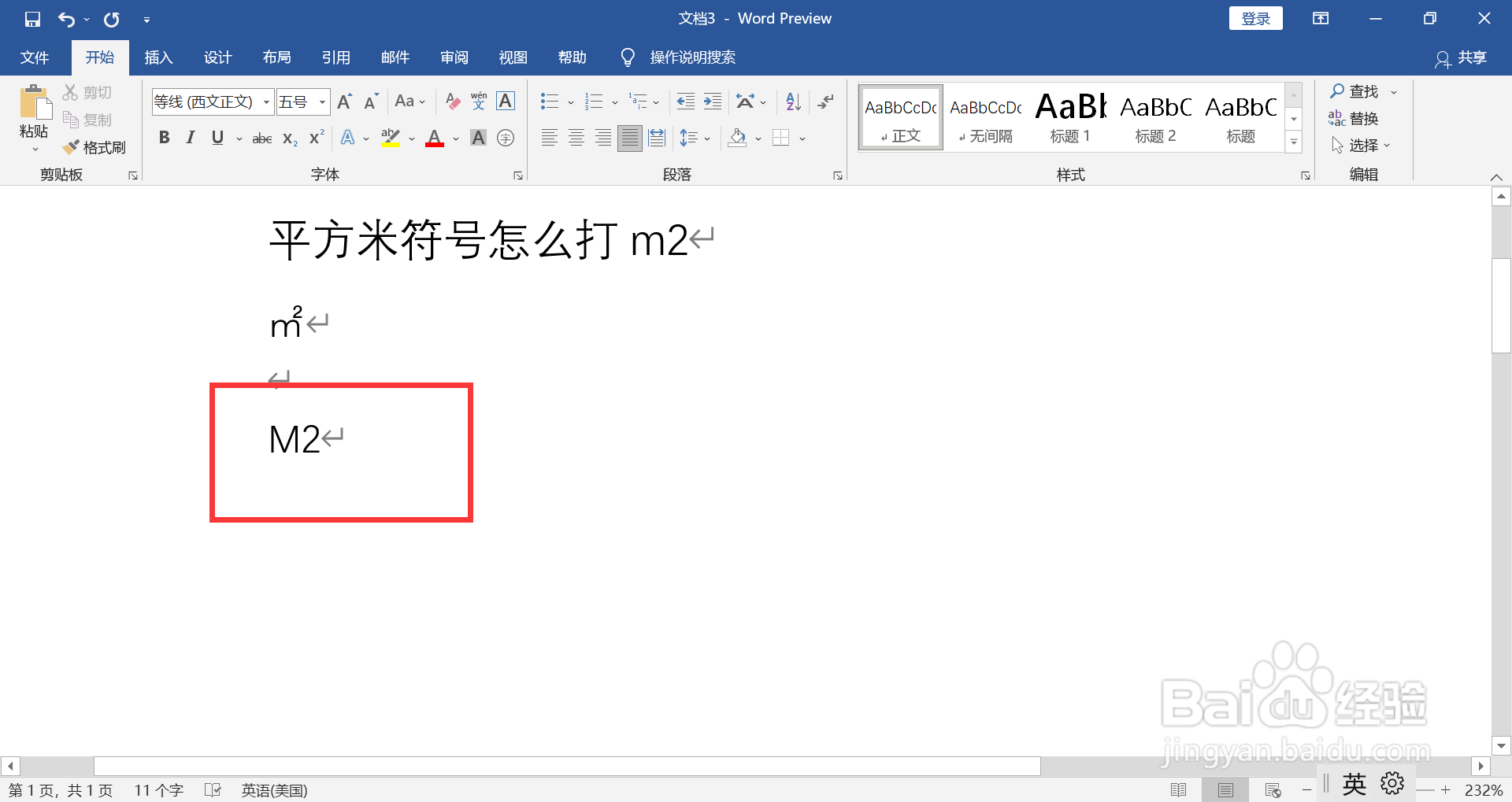The image size is (1512, 802).
Task: Expand the line spacing options
Action: (706, 138)
